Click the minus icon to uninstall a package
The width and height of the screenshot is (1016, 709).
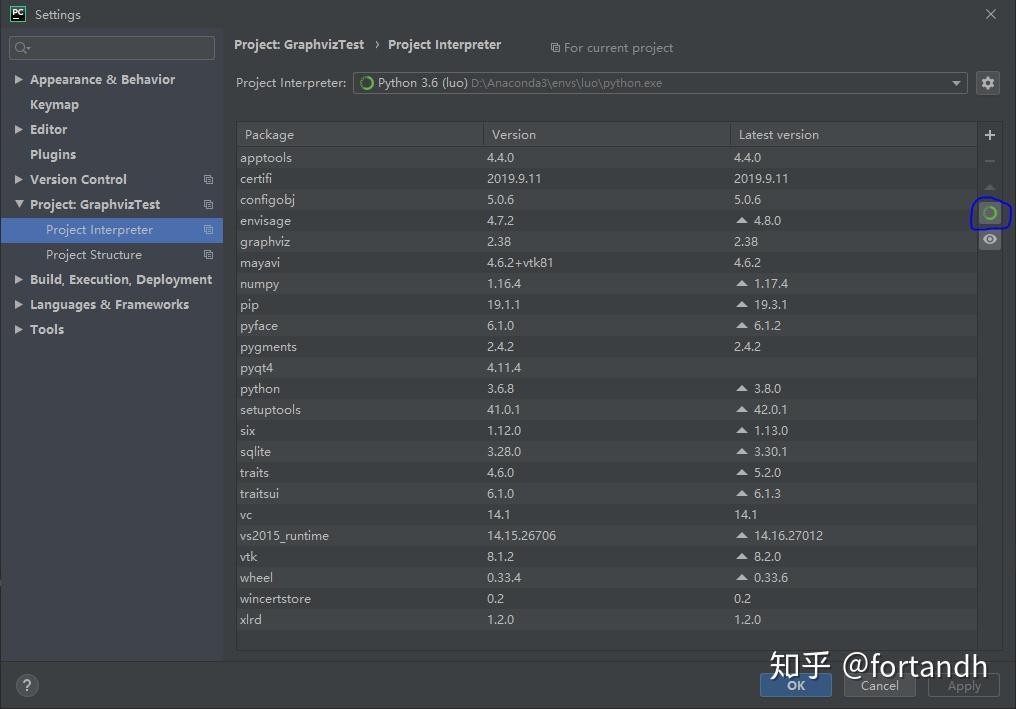click(x=990, y=160)
